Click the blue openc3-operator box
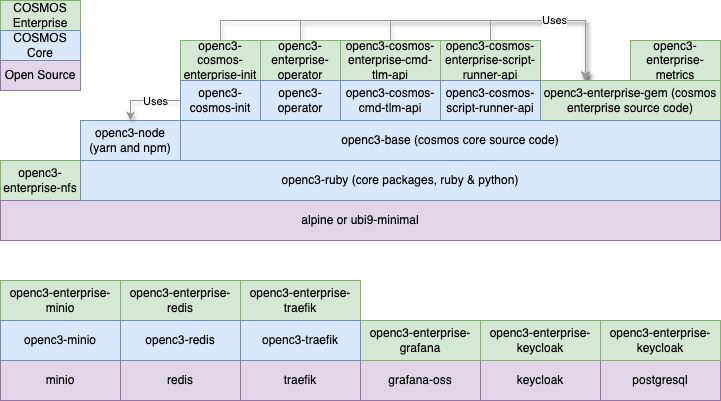The image size is (721, 401). 300,101
